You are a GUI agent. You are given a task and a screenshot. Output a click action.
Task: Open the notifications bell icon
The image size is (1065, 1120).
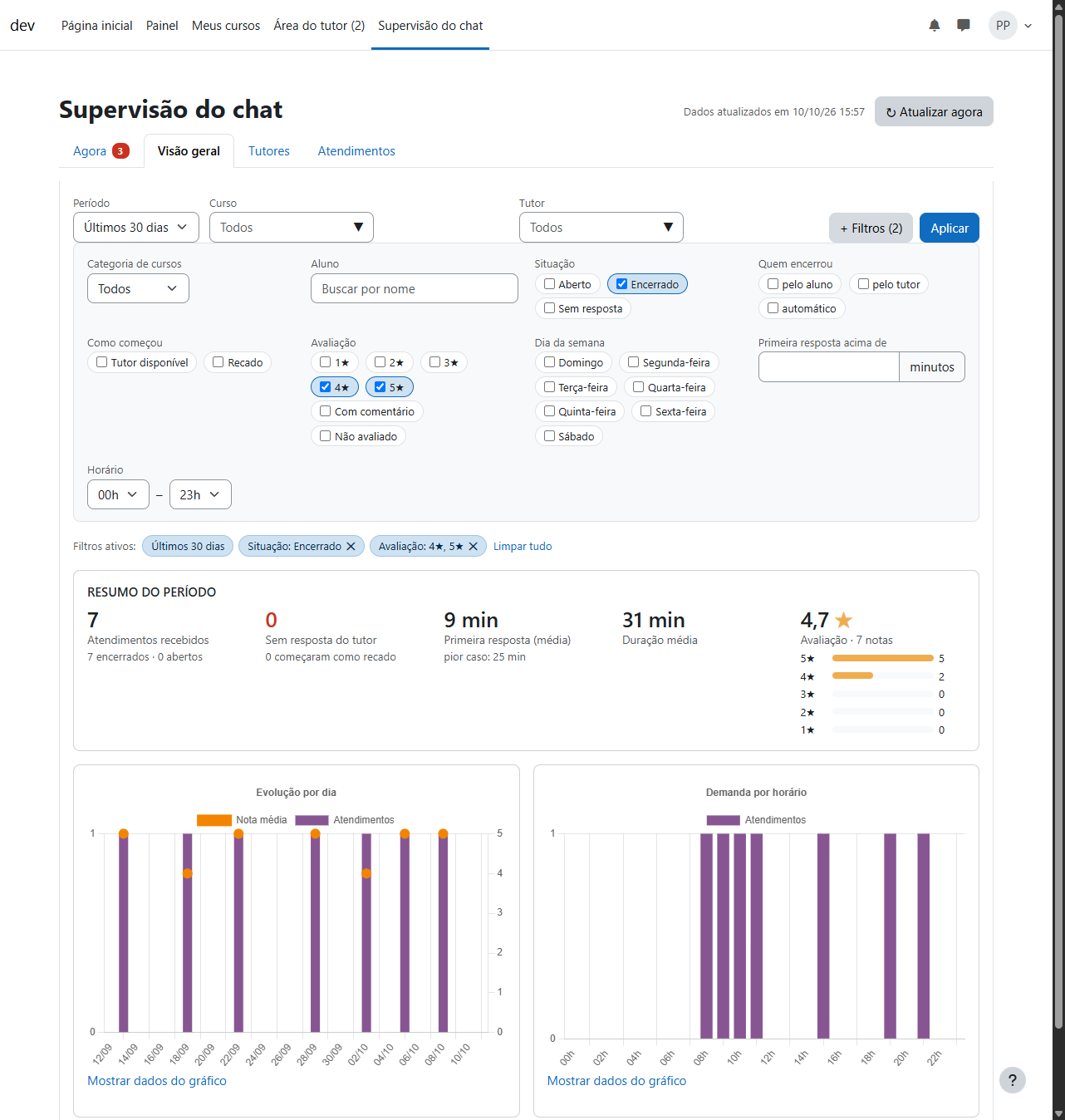point(935,26)
